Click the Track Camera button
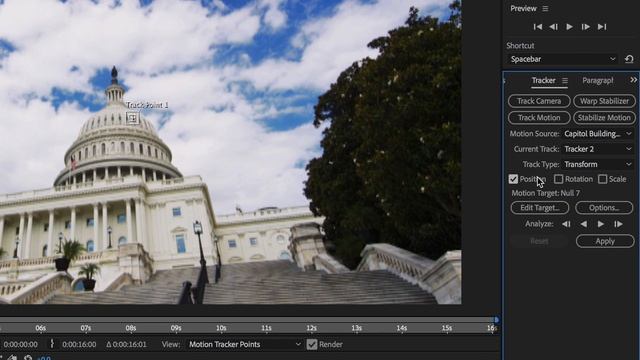 point(539,101)
